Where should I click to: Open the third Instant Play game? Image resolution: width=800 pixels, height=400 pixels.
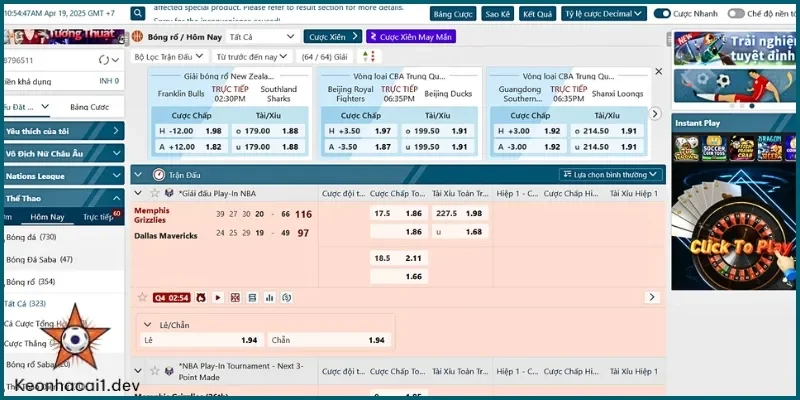[741, 148]
